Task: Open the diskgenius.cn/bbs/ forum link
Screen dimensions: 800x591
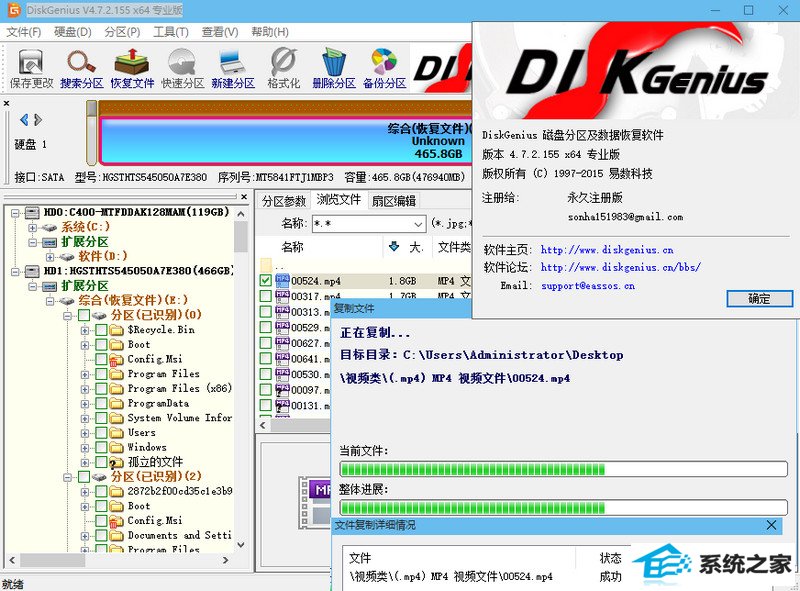Action: coord(621,267)
